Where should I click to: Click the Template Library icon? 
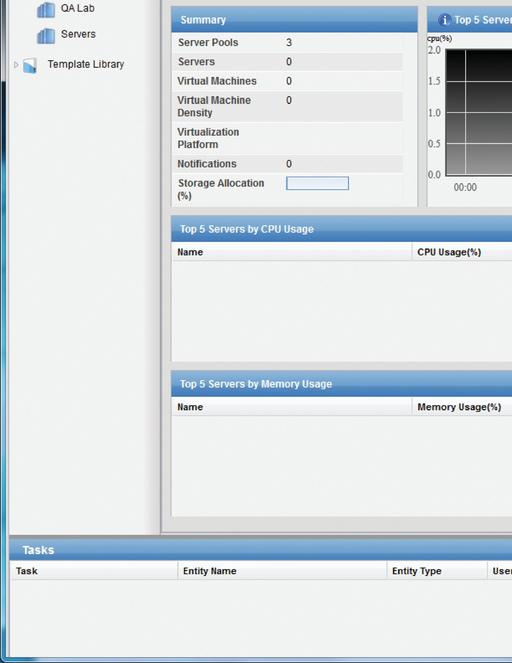pyautogui.click(x=30, y=65)
